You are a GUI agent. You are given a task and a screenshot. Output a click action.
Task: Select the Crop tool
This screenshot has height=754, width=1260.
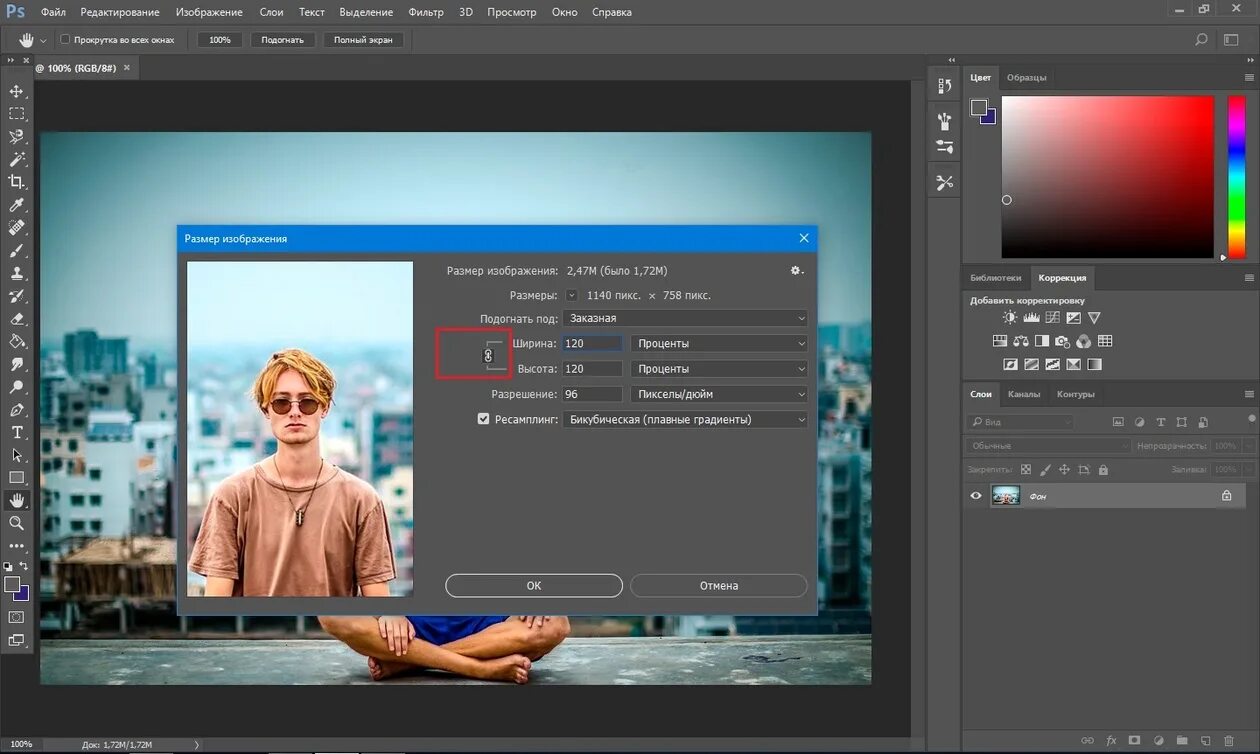(x=16, y=182)
